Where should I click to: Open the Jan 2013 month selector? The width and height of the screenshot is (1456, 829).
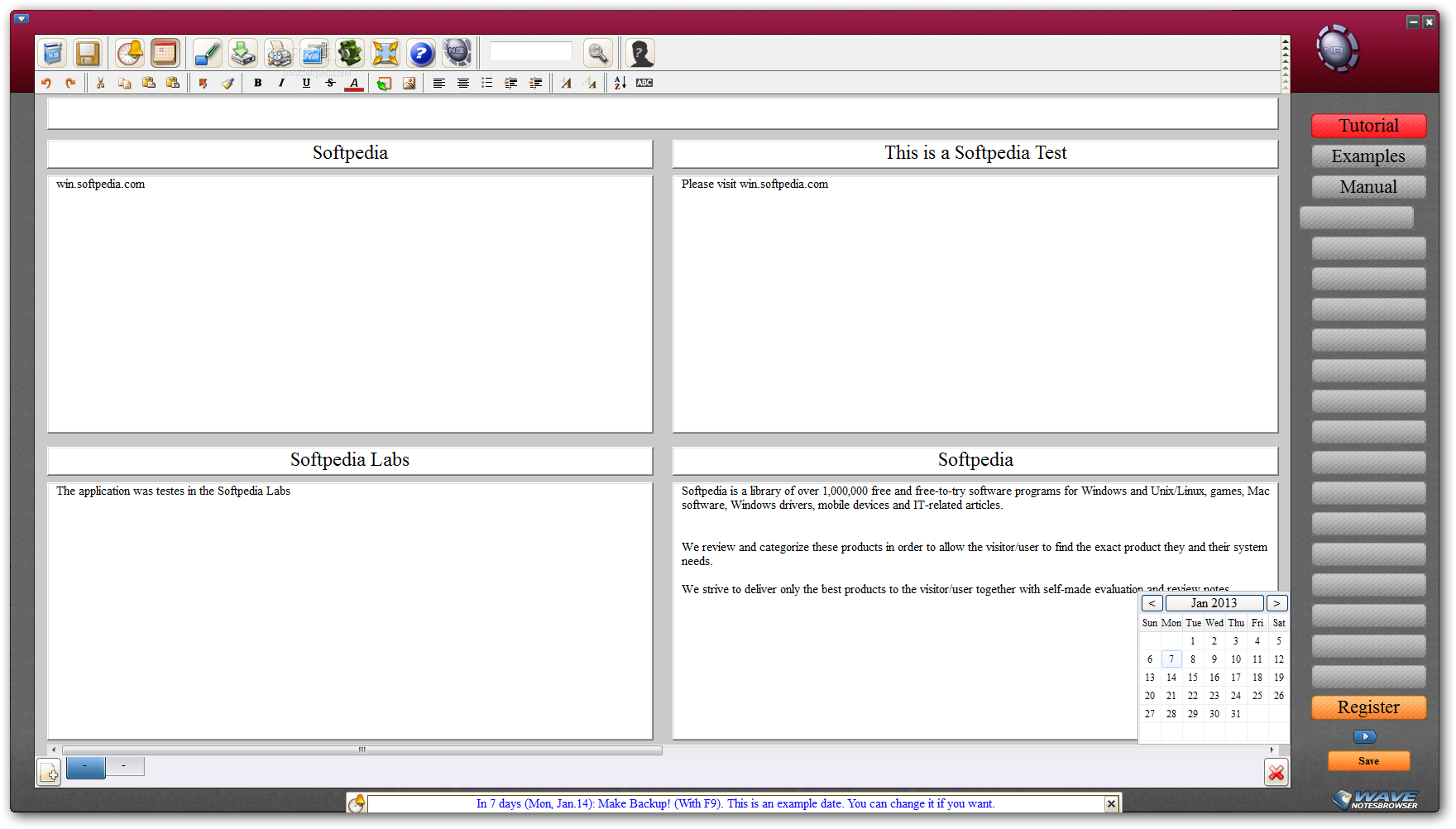(x=1214, y=603)
